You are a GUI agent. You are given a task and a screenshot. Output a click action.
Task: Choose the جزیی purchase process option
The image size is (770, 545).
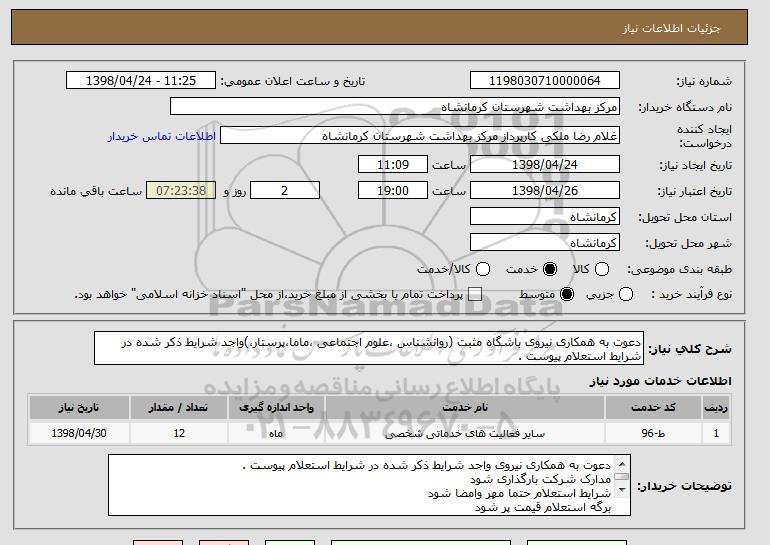pos(626,294)
